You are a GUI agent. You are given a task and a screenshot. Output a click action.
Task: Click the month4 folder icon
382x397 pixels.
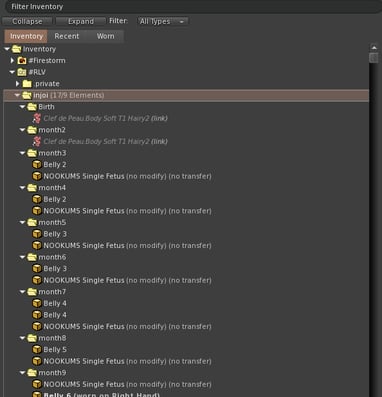[x=32, y=188]
